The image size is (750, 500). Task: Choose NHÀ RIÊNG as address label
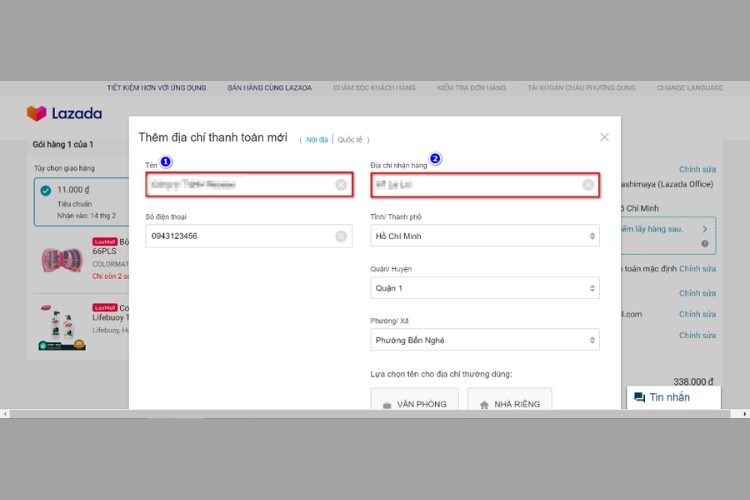(x=509, y=399)
